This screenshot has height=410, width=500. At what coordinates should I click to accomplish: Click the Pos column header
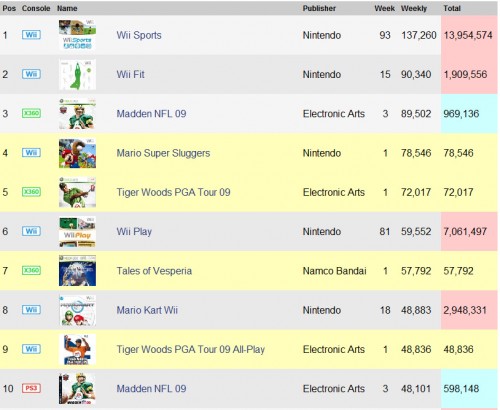click(9, 8)
